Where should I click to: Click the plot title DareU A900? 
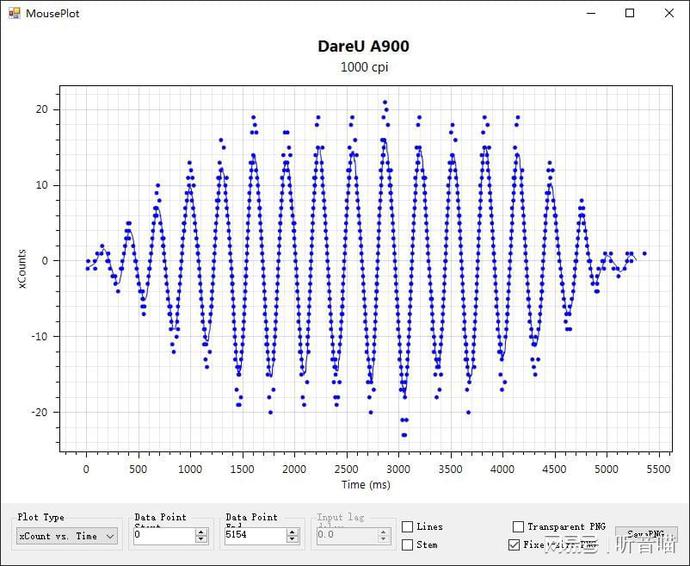pos(363,46)
